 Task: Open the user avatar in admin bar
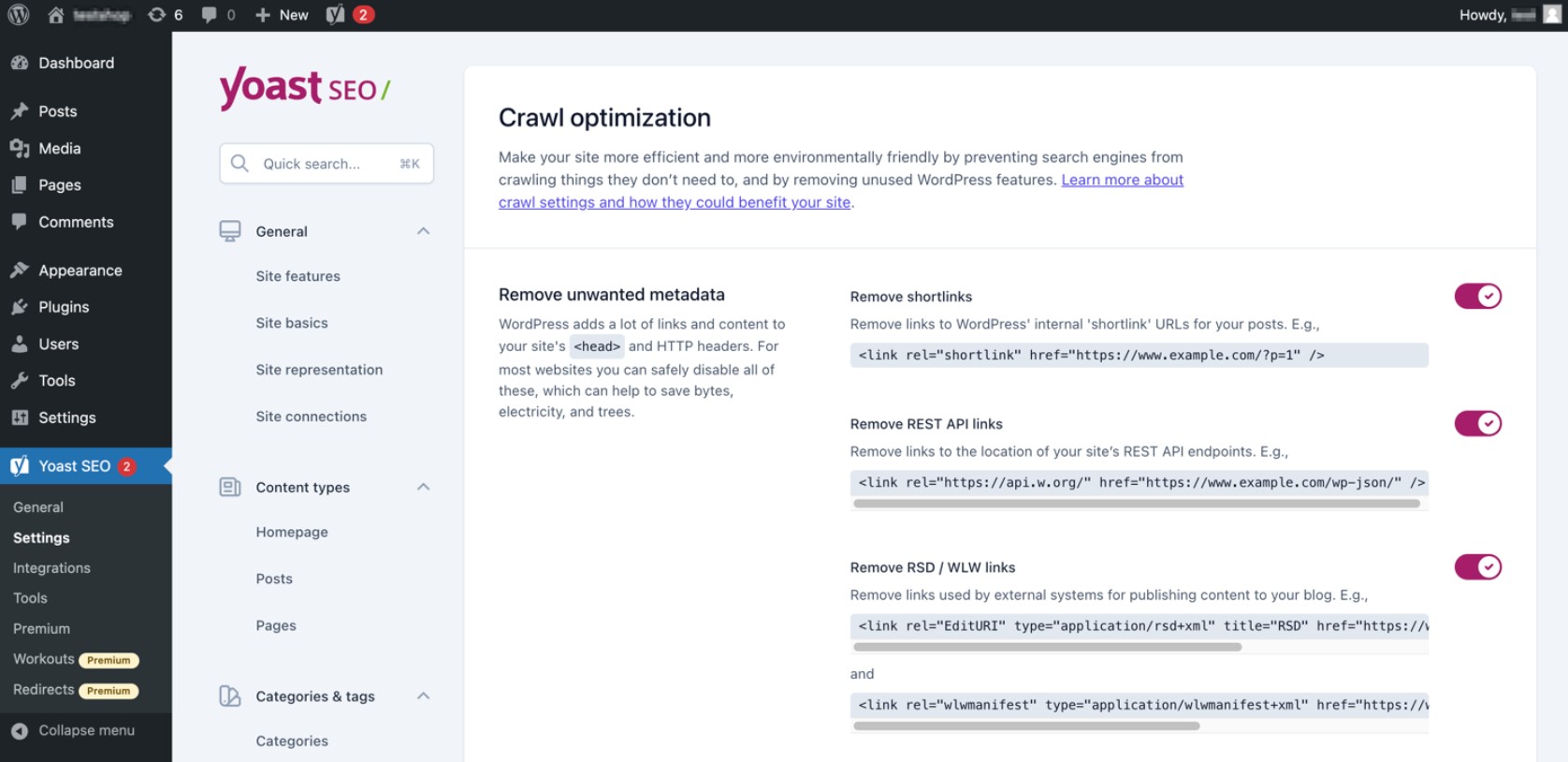[1552, 14]
